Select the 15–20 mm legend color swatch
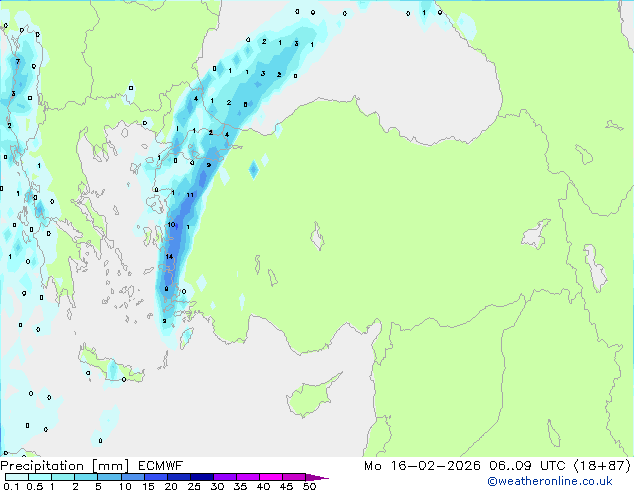Image resolution: width=634 pixels, height=490 pixels. [155, 477]
